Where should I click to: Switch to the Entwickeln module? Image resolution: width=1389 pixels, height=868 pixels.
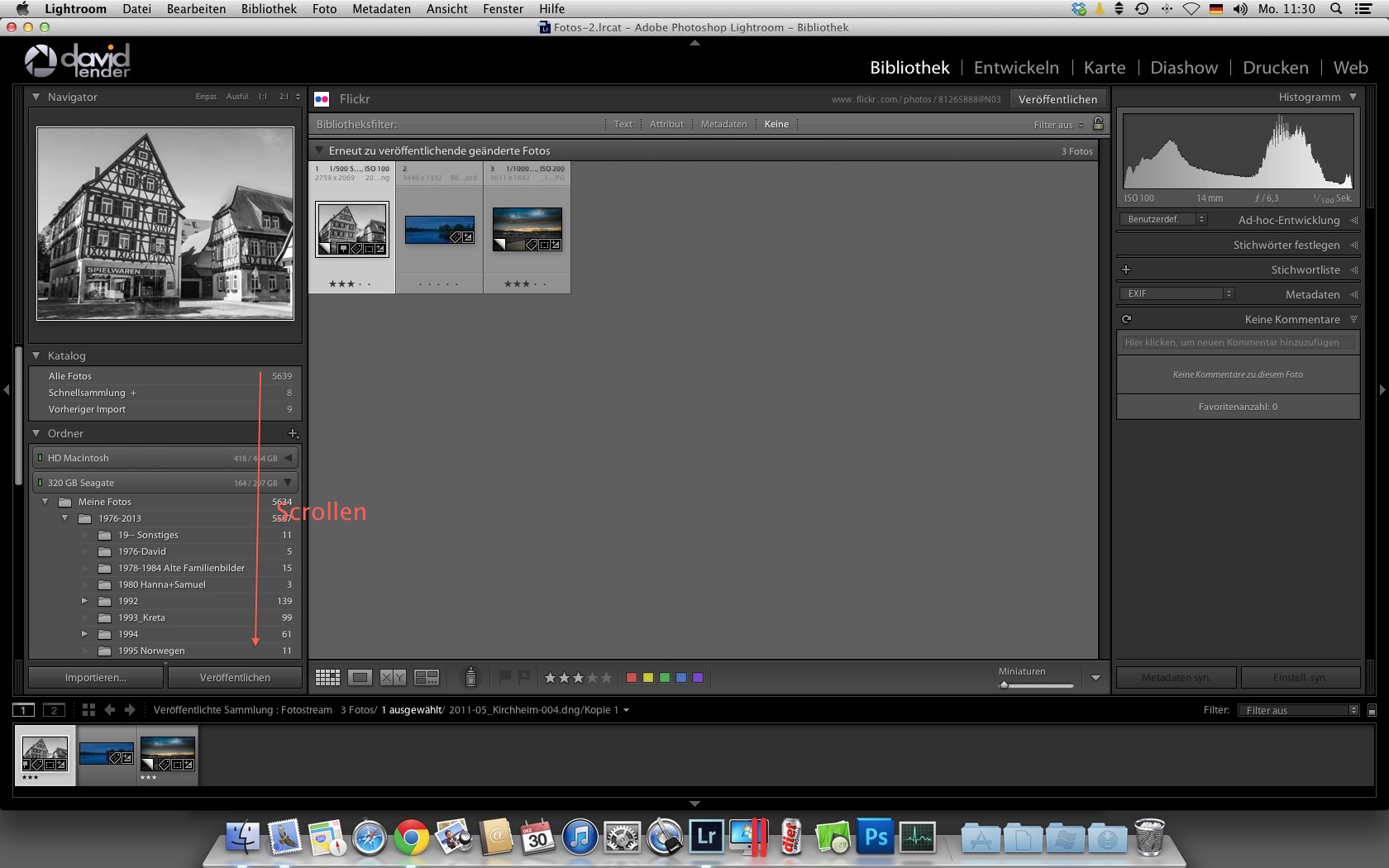1016,68
